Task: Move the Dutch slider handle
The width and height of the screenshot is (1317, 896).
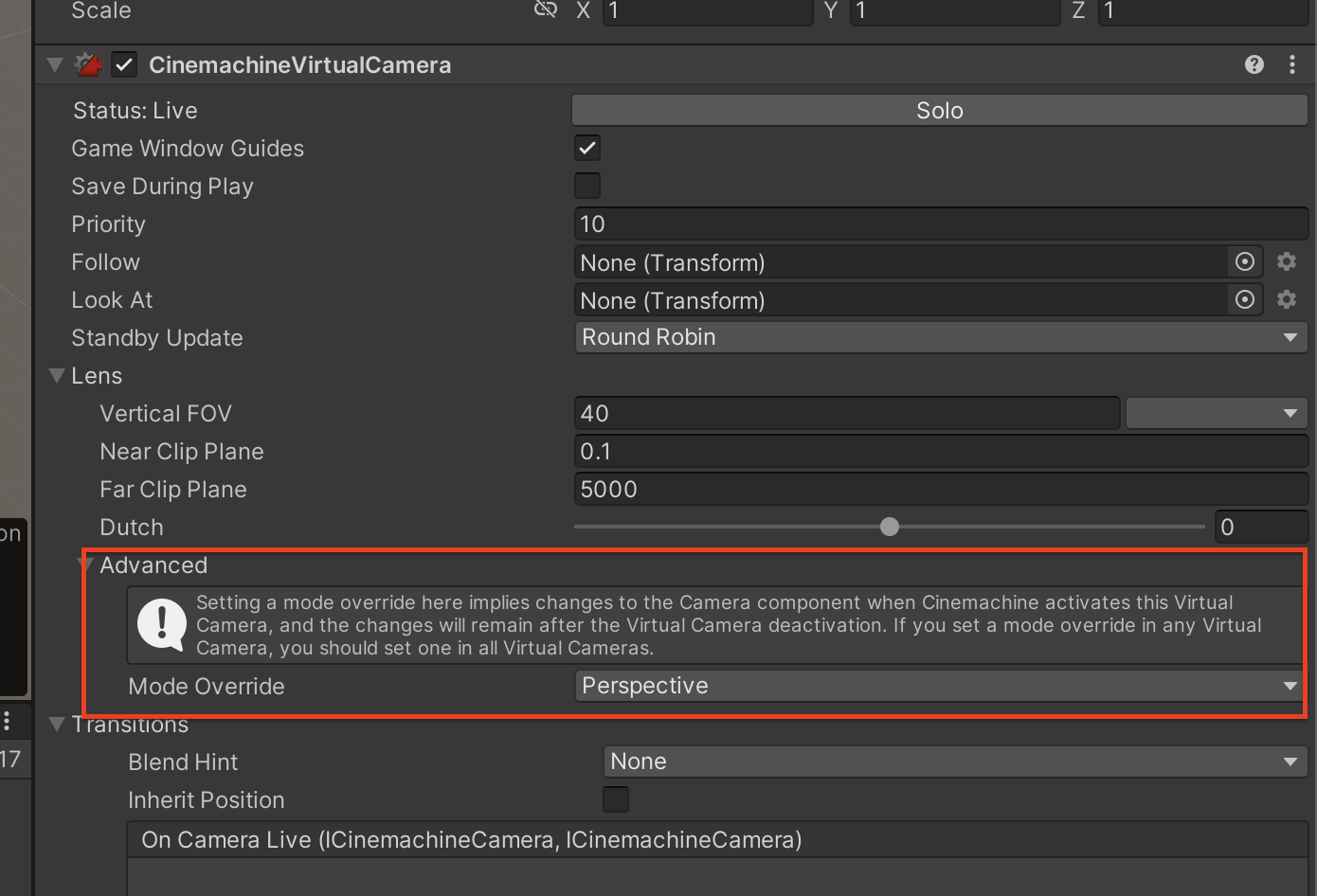Action: [889, 527]
